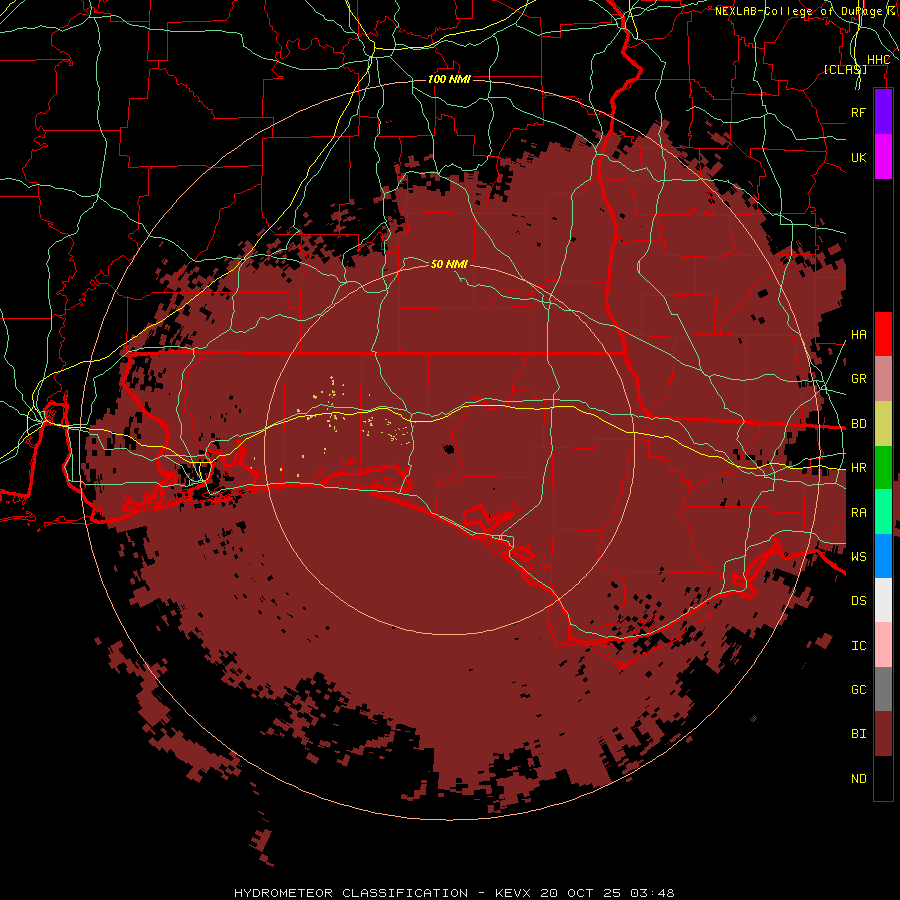900x900 pixels.
Task: Click the yellow BD legend swatch
Action: coord(883,424)
